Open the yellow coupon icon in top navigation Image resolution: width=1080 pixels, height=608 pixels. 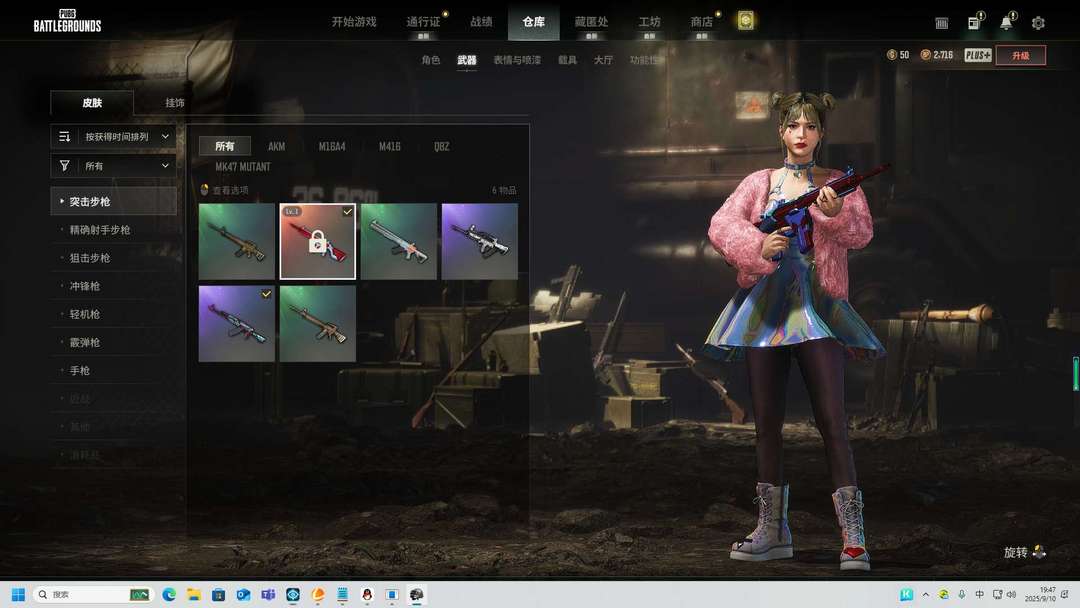click(x=745, y=21)
